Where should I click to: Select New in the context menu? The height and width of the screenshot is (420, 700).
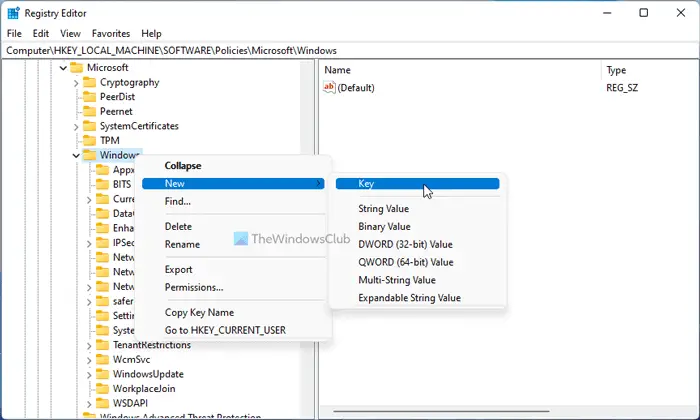[x=233, y=183]
